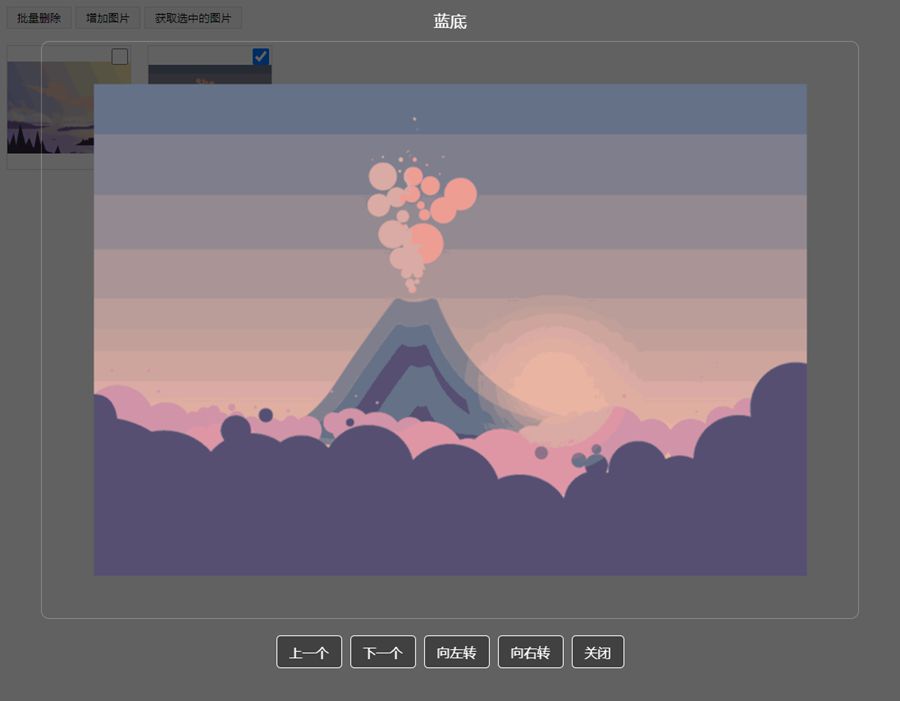Image resolution: width=900 pixels, height=701 pixels.
Task: Rotate image right using 向右转
Action: coord(531,652)
